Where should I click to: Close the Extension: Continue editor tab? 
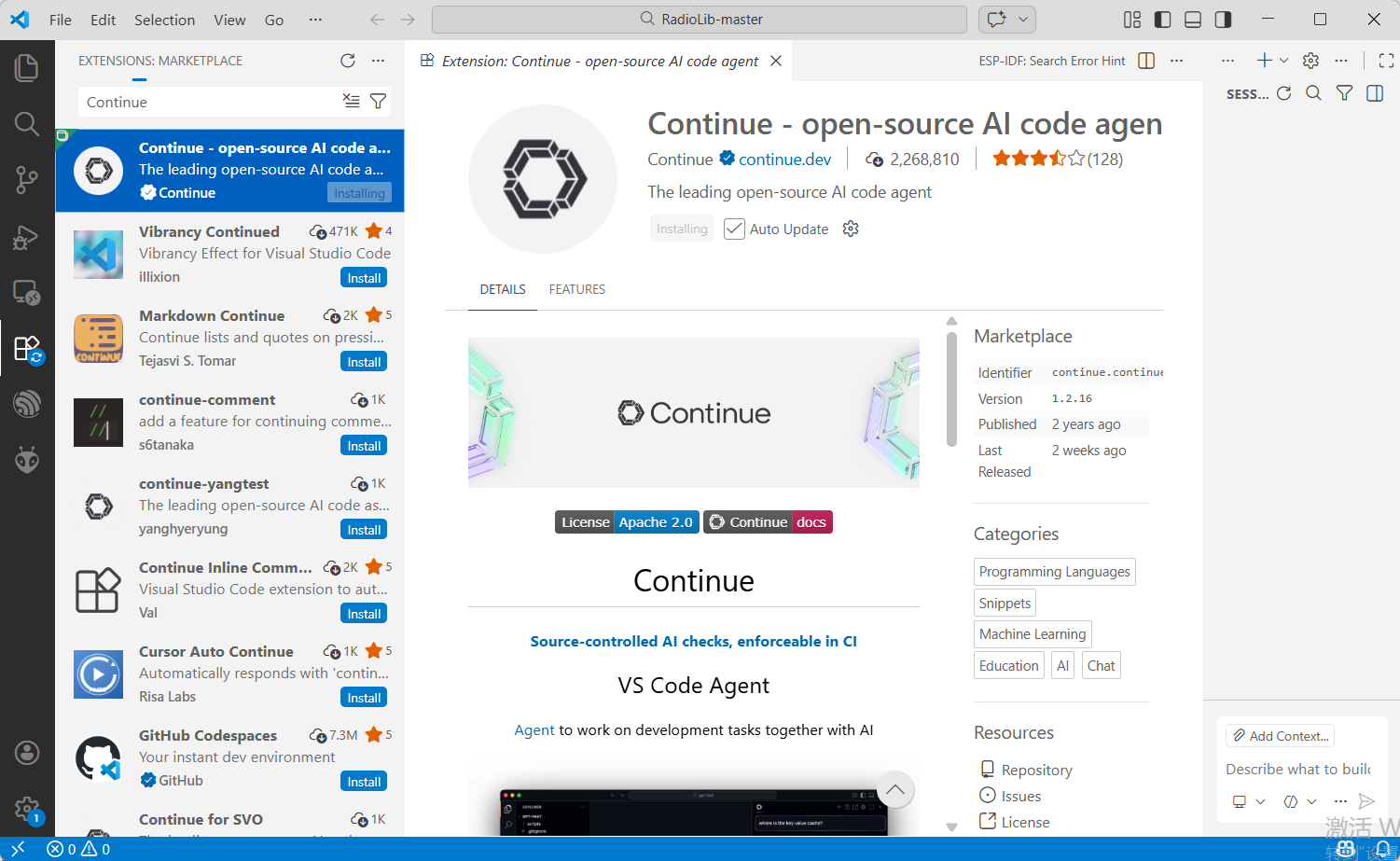tap(776, 61)
